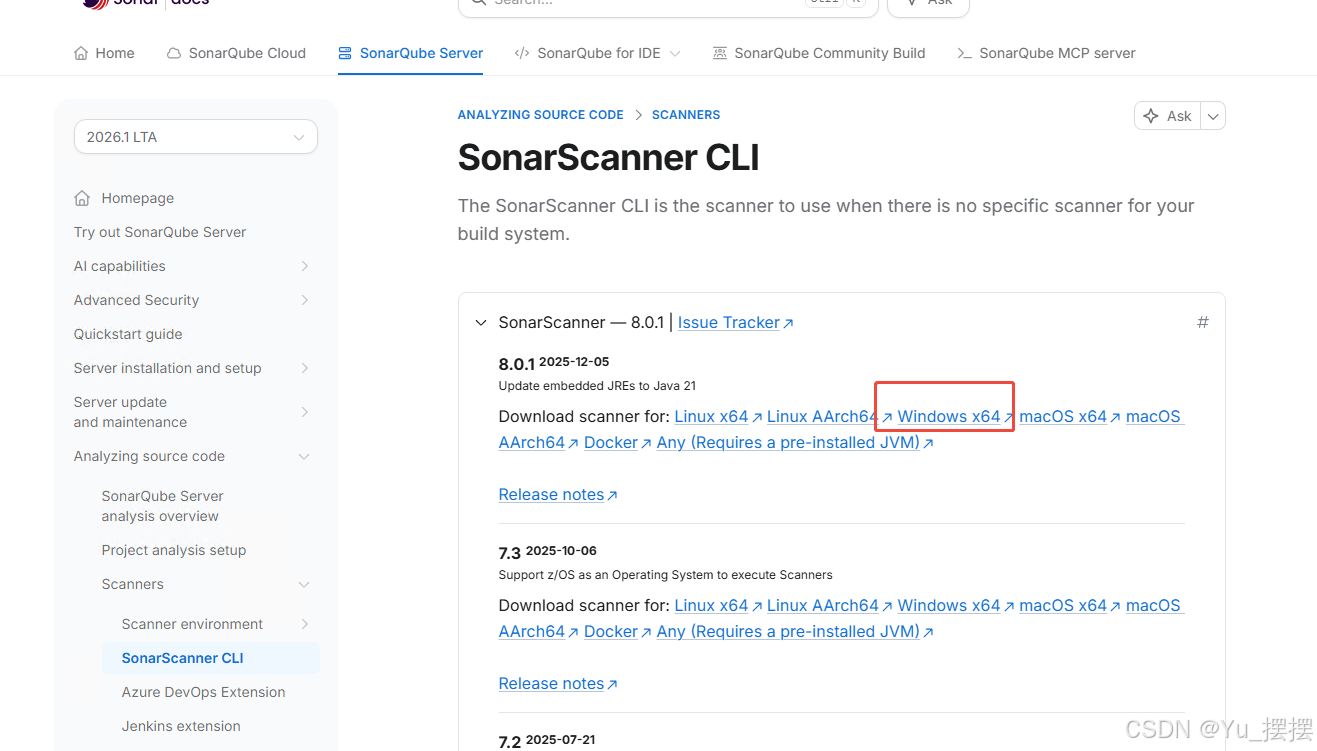Screen dimensions: 1317x751
Task: Copy section anchor hash icon
Action: [x=1203, y=322]
